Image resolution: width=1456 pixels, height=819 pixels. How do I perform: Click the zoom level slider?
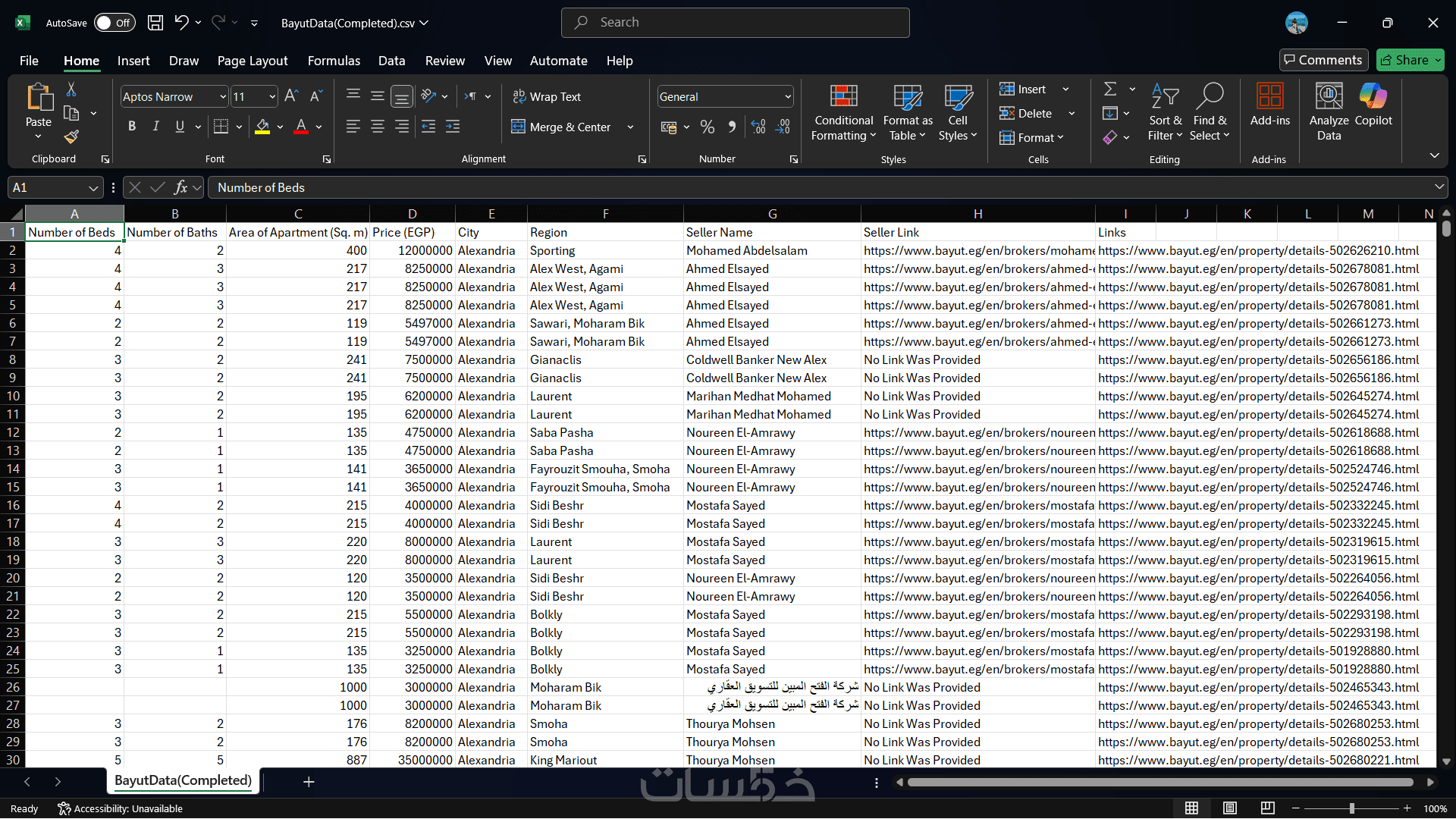tap(1351, 808)
